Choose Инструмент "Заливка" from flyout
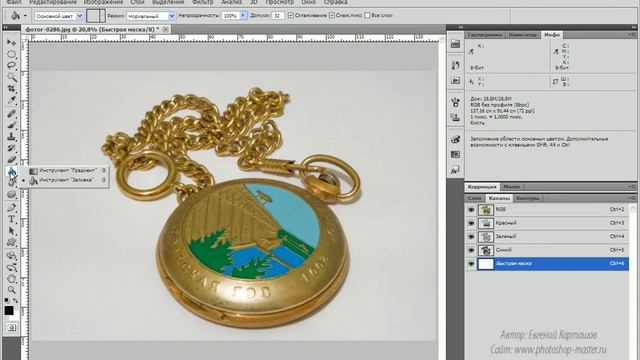 tap(67, 180)
